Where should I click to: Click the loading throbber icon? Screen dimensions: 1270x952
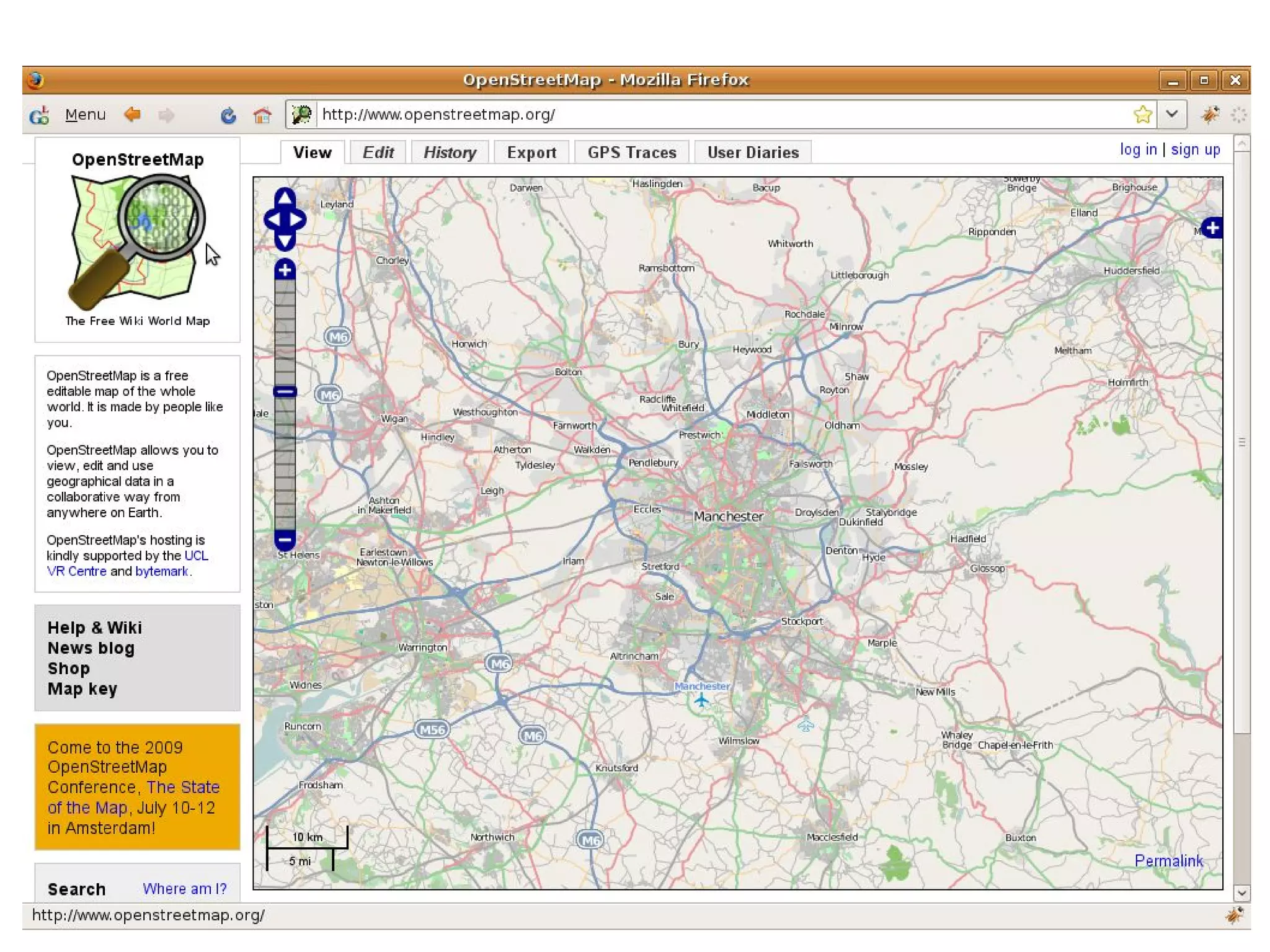1238,115
